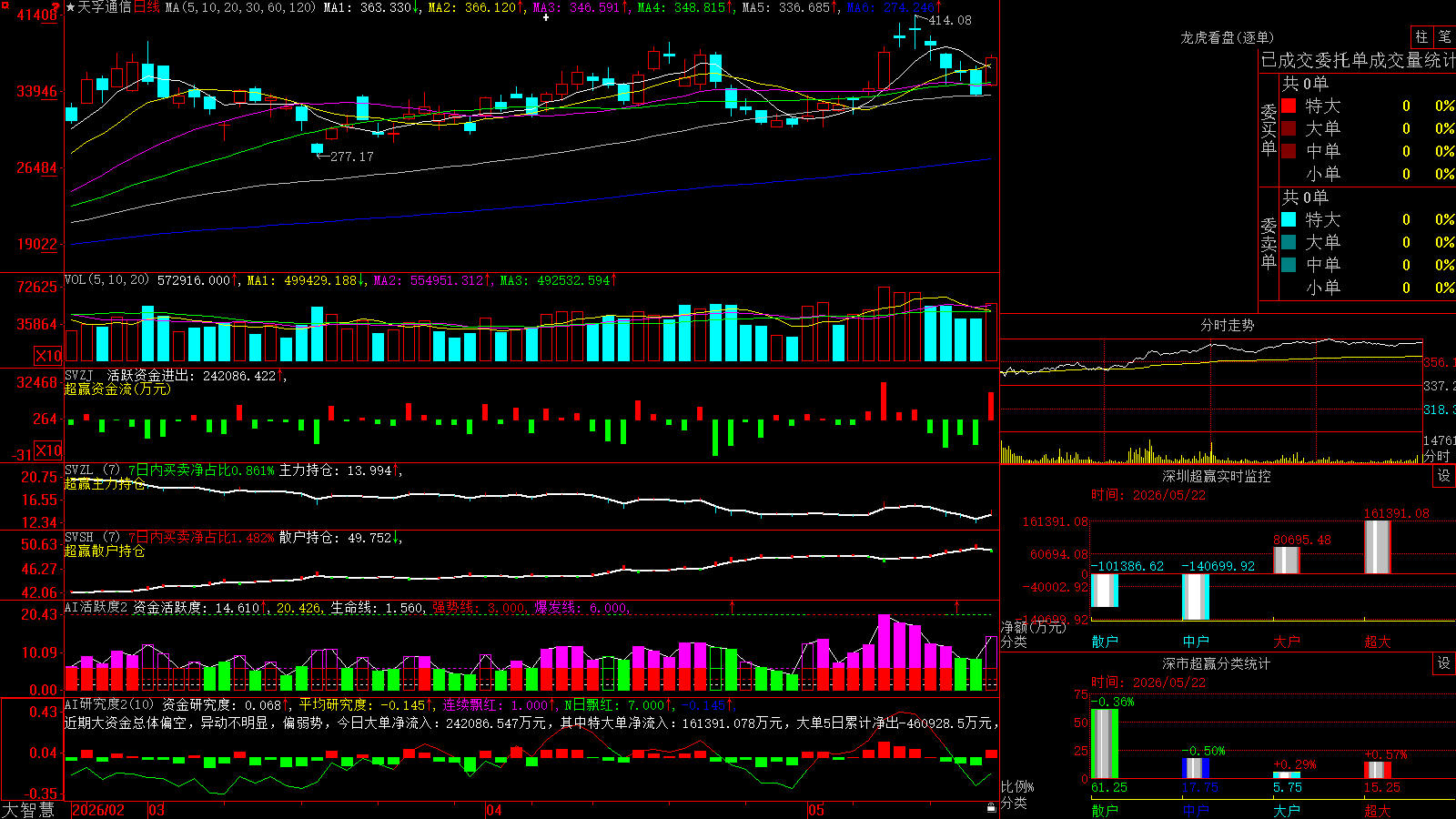
Task: Click the 散户 bar in 深圳超赢实时监控 chart
Action: pyautogui.click(x=1104, y=591)
